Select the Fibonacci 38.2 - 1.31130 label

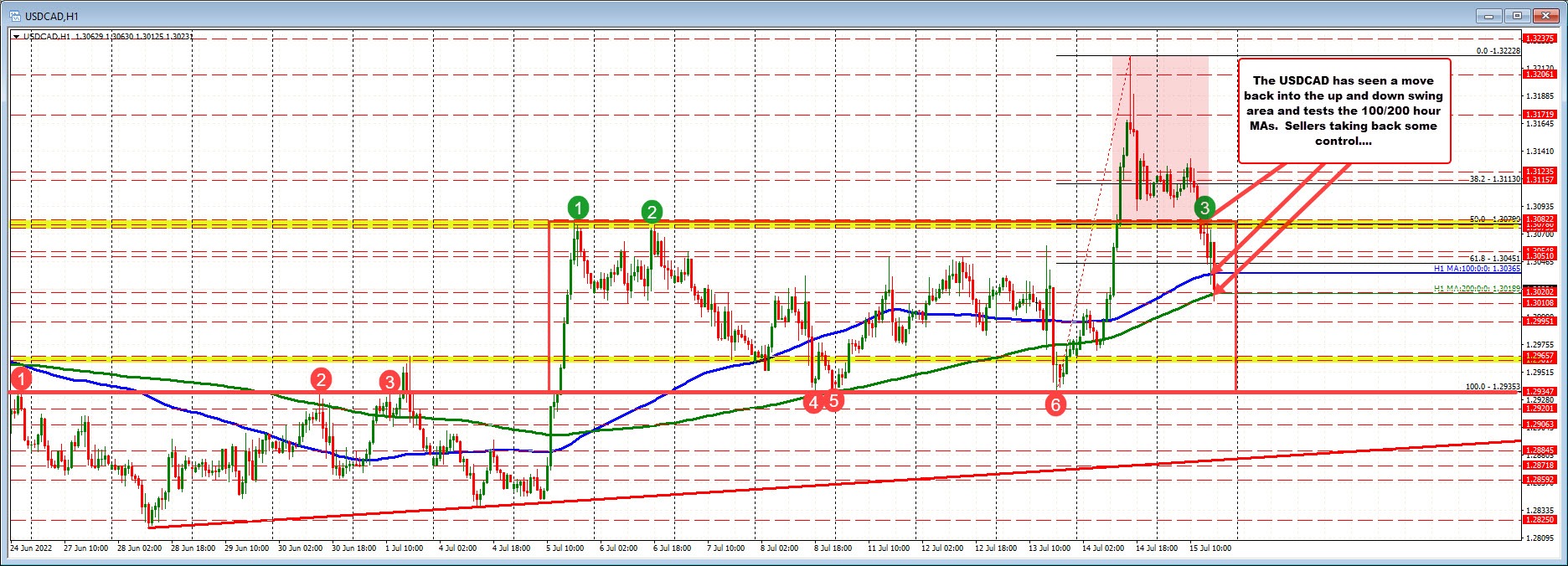point(1494,179)
